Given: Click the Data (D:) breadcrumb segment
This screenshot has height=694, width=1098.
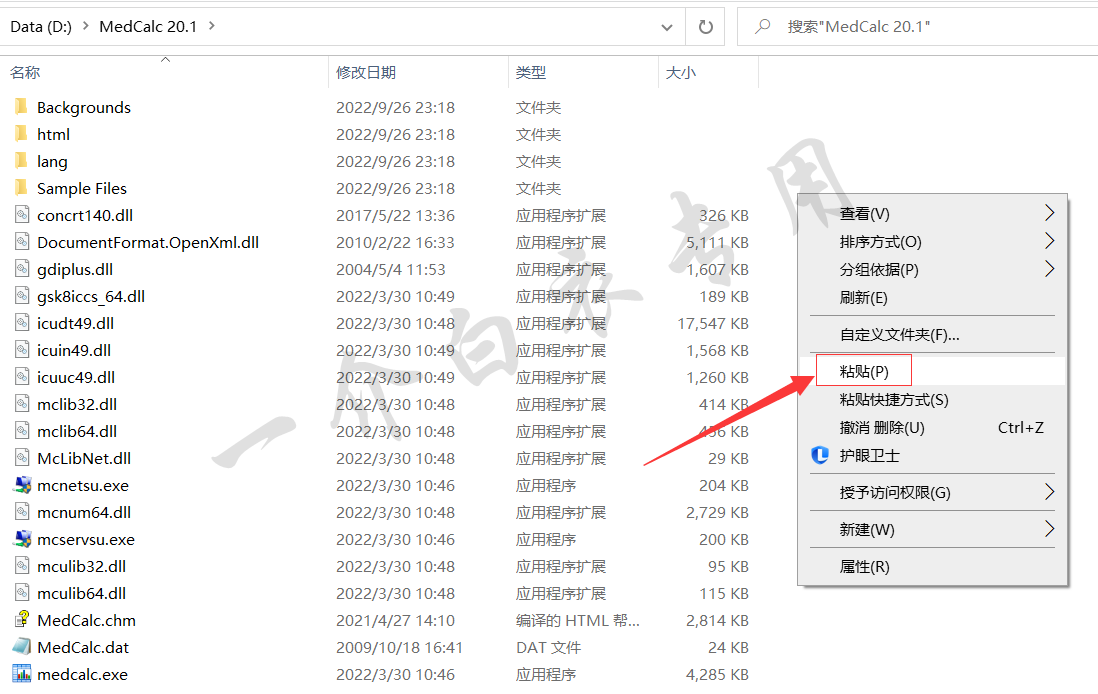Looking at the screenshot, I should [41, 27].
